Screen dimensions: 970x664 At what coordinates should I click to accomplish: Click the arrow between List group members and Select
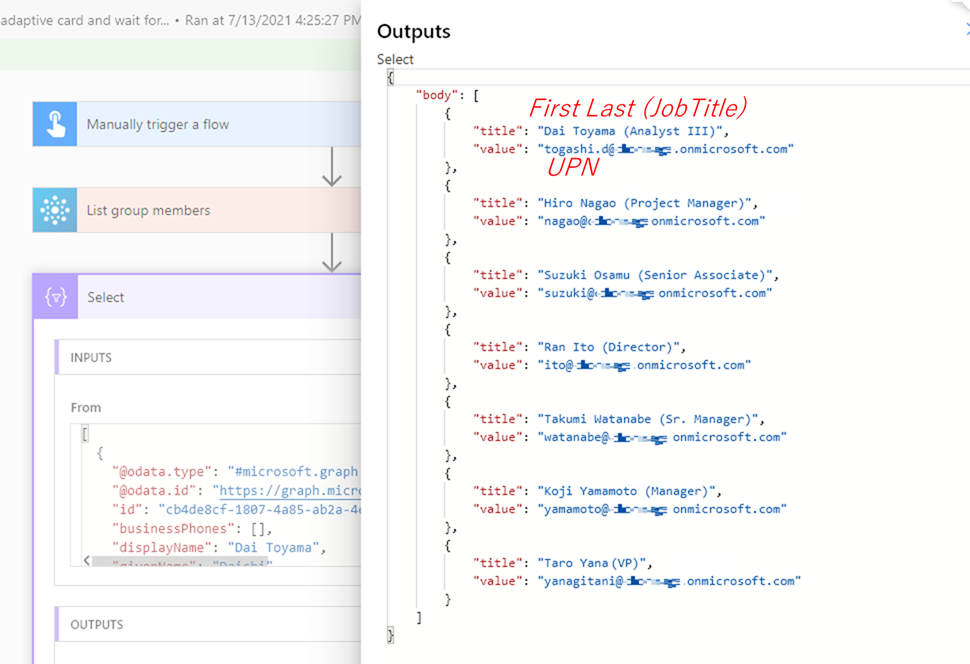pyautogui.click(x=330, y=252)
